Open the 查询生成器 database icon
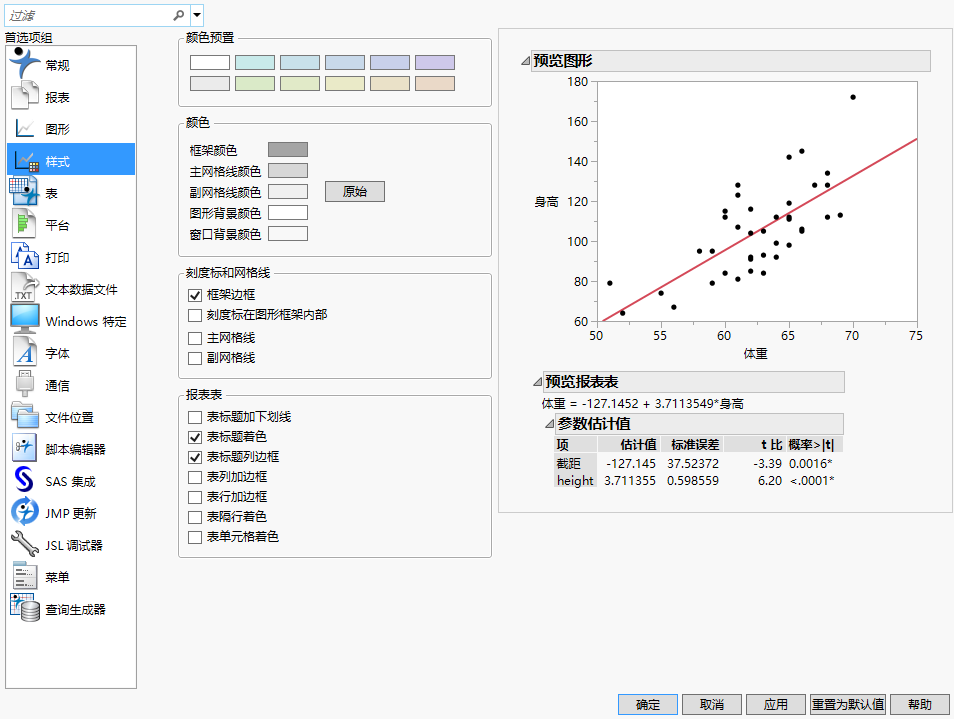This screenshot has width=954, height=719. click(x=24, y=608)
